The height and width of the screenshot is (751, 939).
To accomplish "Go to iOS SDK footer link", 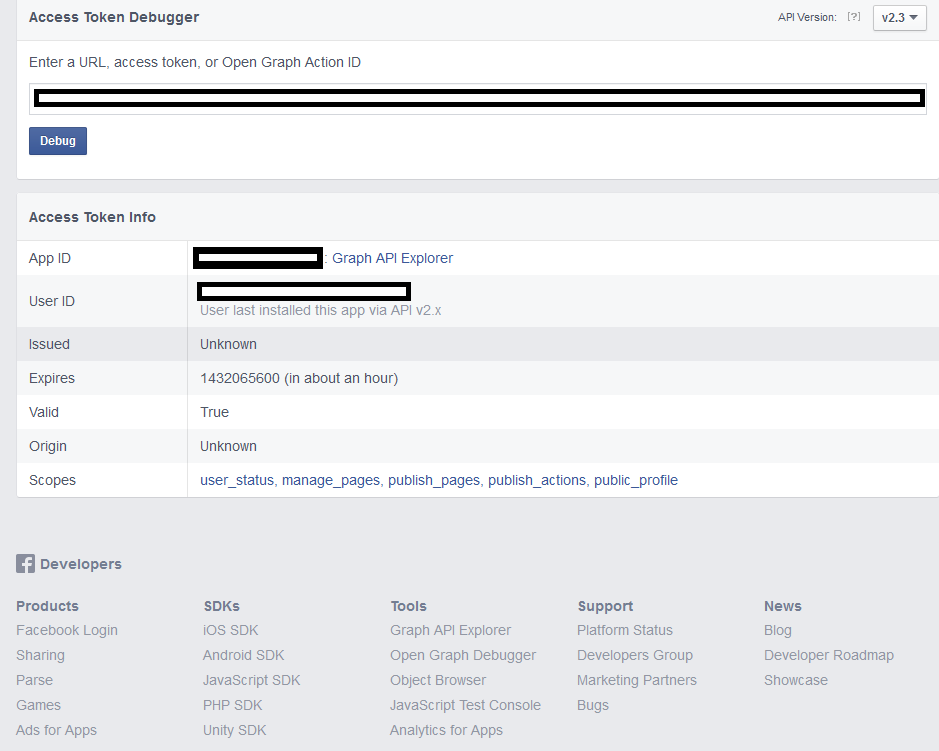I will [x=231, y=630].
